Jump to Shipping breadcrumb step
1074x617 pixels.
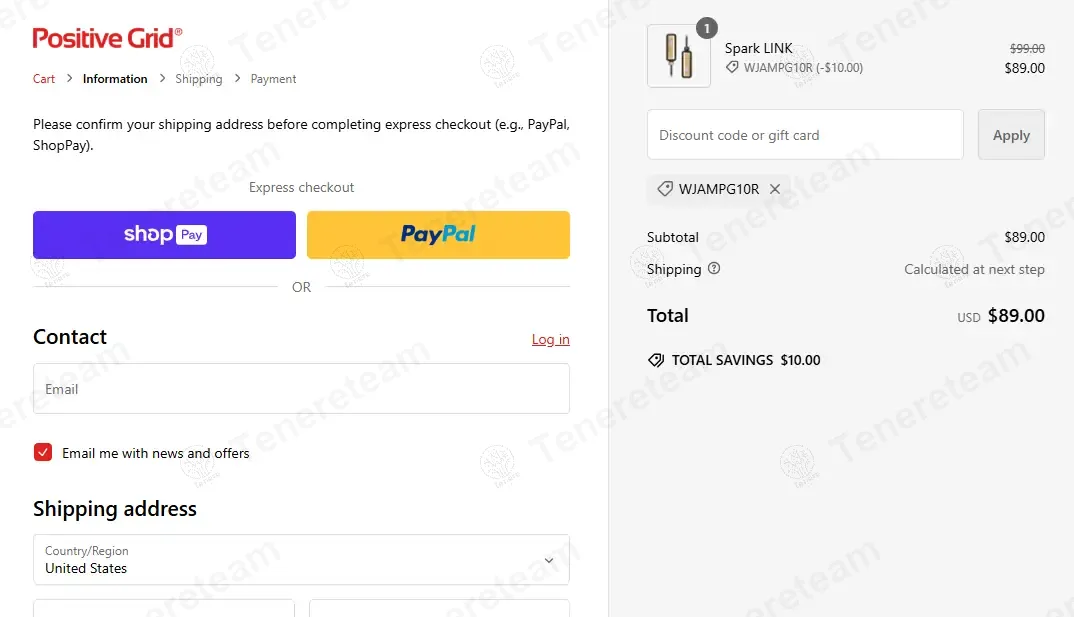(x=198, y=79)
